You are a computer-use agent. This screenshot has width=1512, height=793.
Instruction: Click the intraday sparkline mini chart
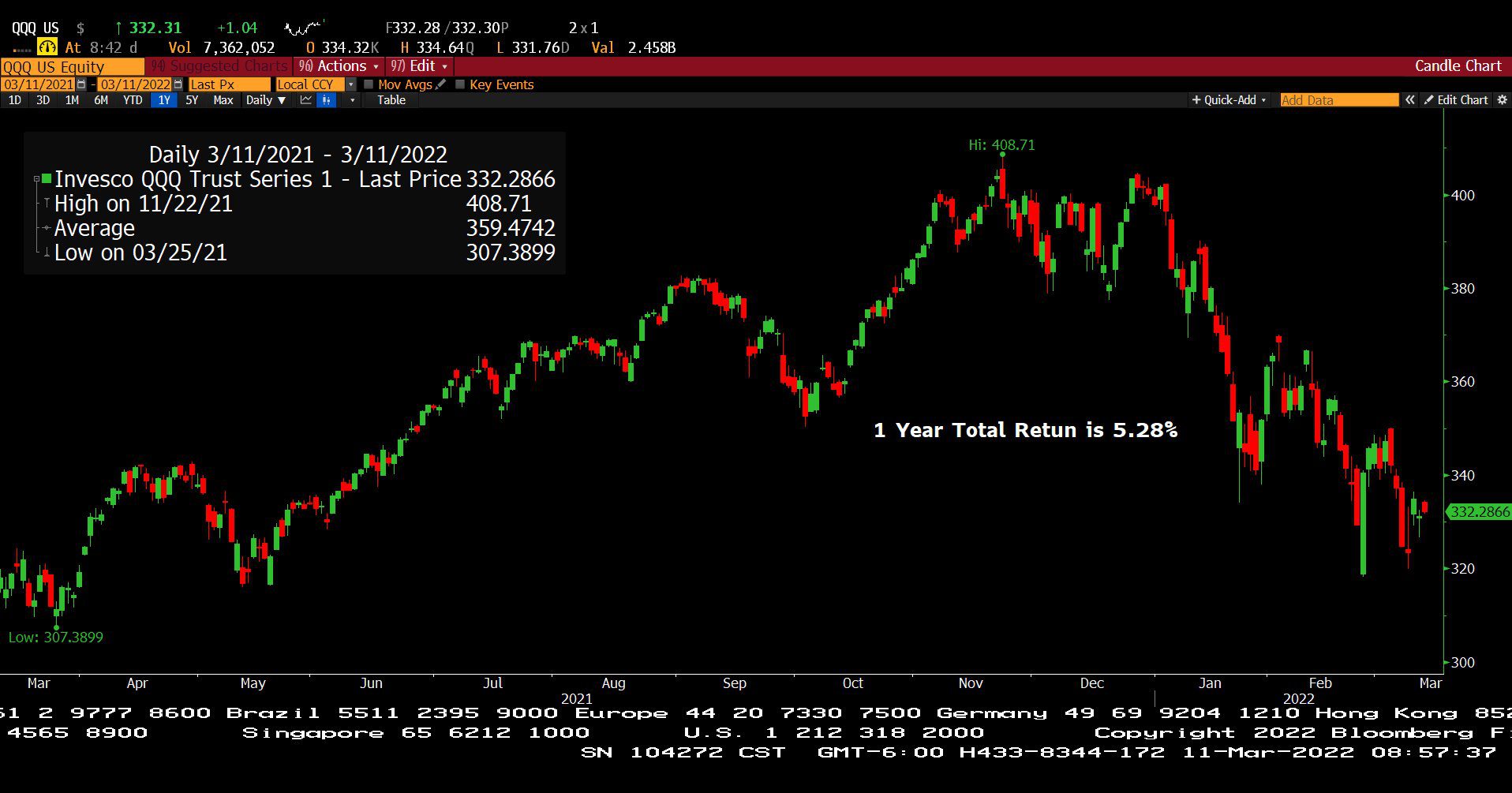304,28
